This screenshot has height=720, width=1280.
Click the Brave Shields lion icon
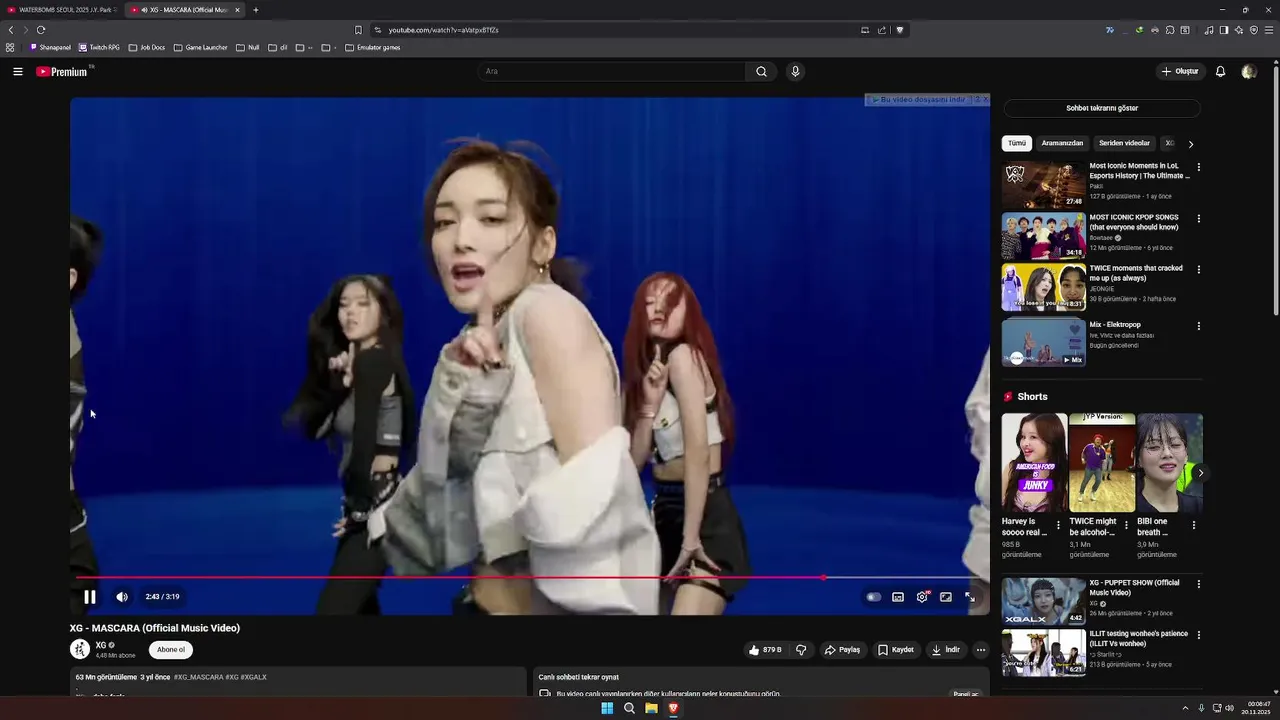pyautogui.click(x=900, y=30)
